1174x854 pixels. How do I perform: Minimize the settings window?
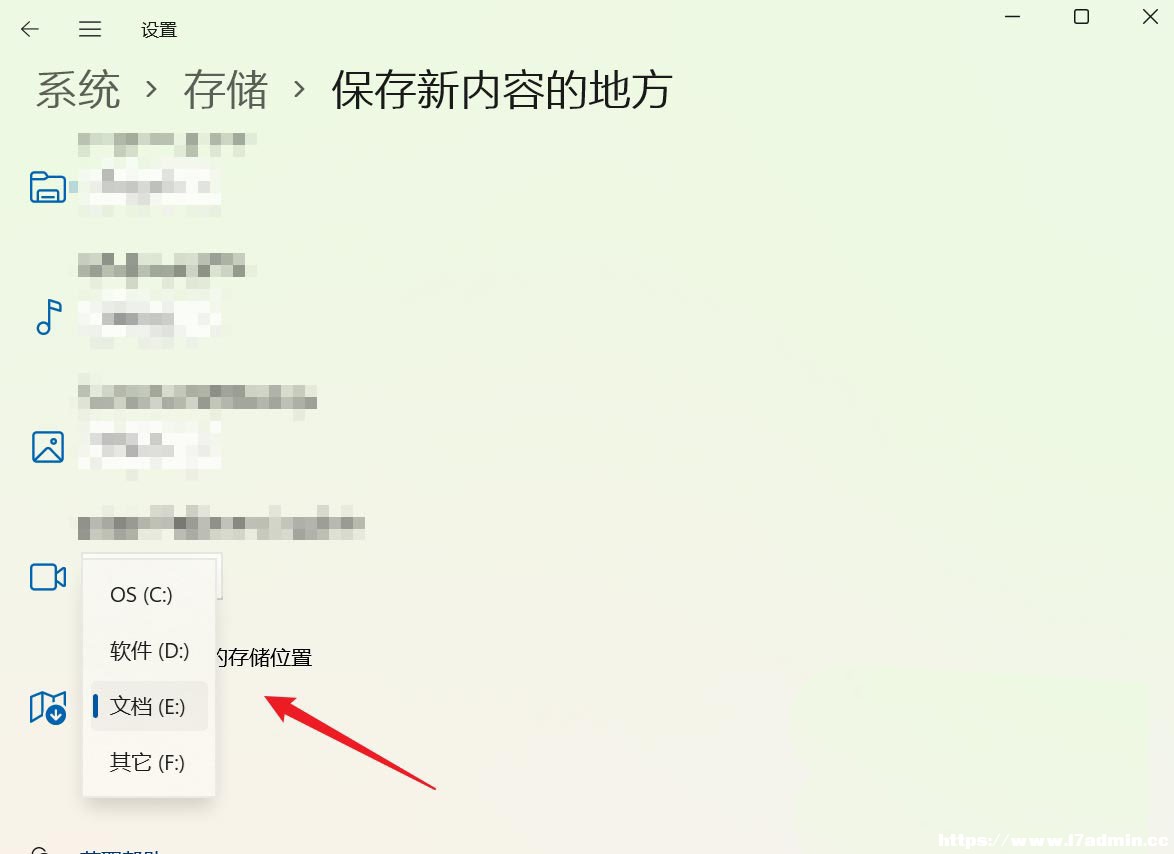[x=1012, y=16]
